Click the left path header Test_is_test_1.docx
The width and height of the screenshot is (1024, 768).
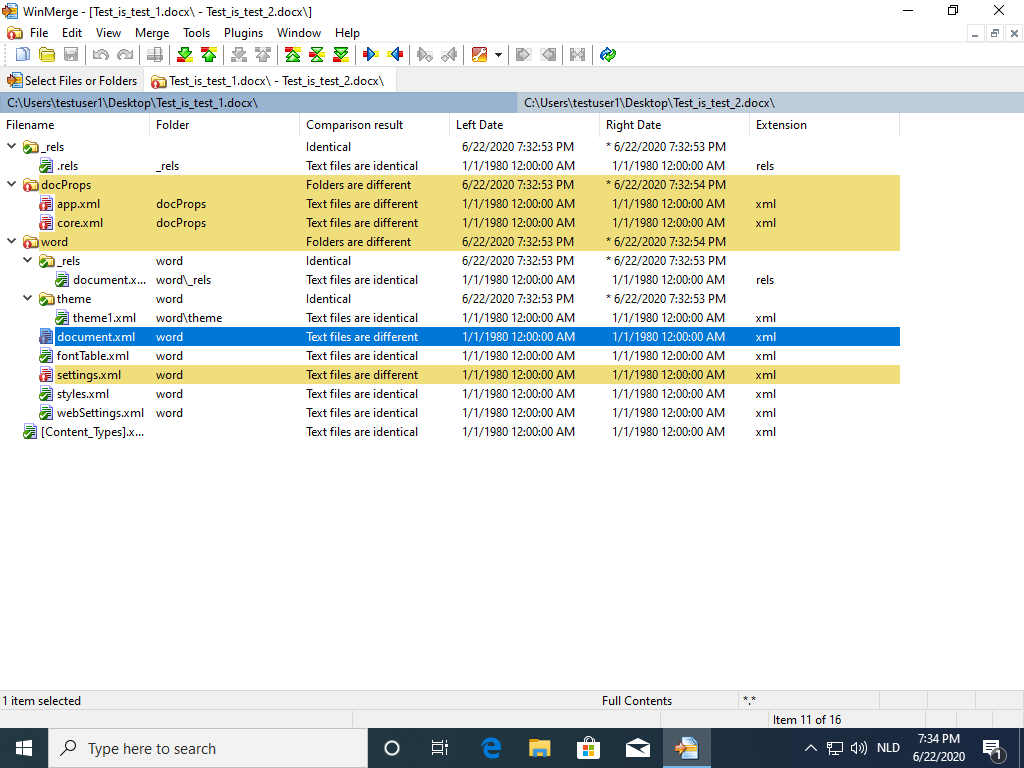[x=259, y=103]
